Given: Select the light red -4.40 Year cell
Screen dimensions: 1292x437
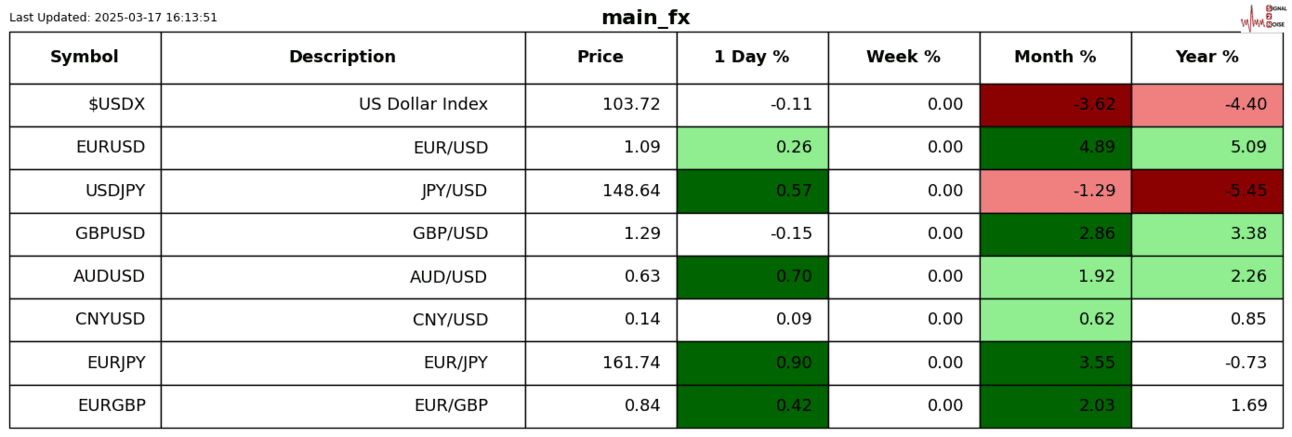Looking at the screenshot, I should click(x=1207, y=105).
